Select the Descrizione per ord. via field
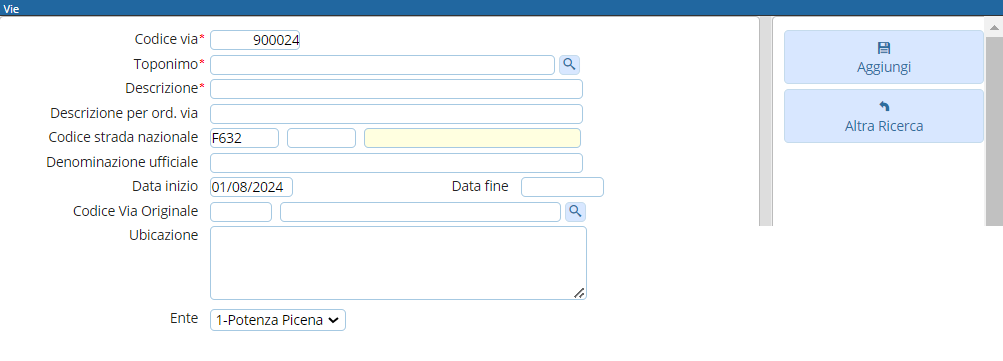Image resolution: width=1003 pixels, height=361 pixels. (397, 114)
